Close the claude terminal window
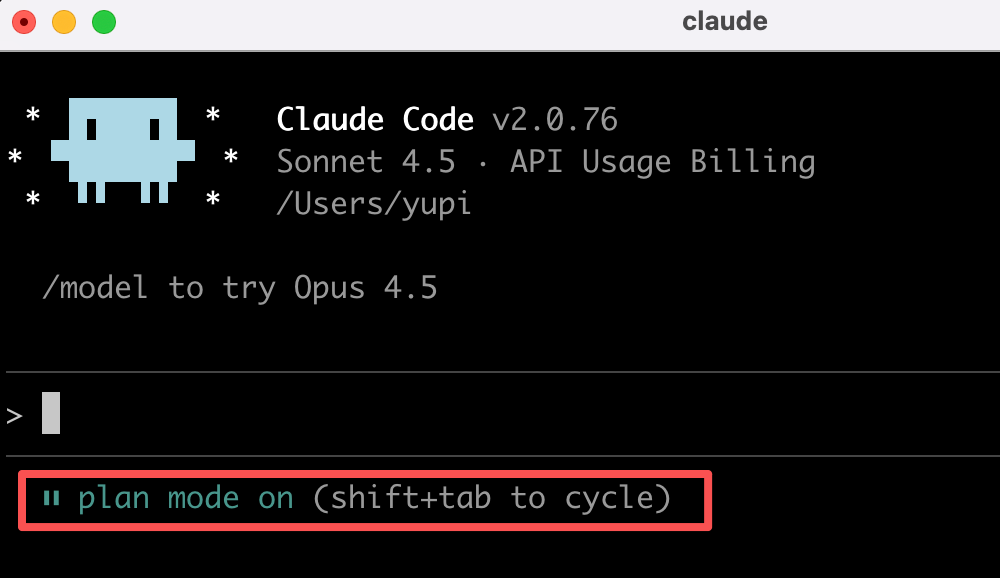Viewport: 1000px width, 578px height. (x=23, y=21)
